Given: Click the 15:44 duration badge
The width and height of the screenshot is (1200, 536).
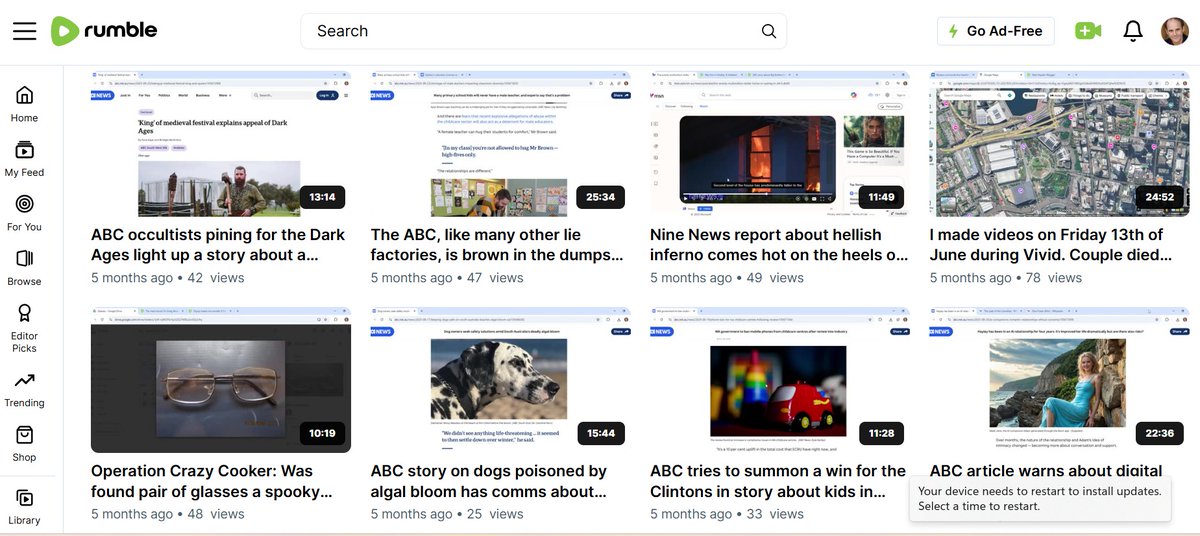Looking at the screenshot, I should 600,433.
